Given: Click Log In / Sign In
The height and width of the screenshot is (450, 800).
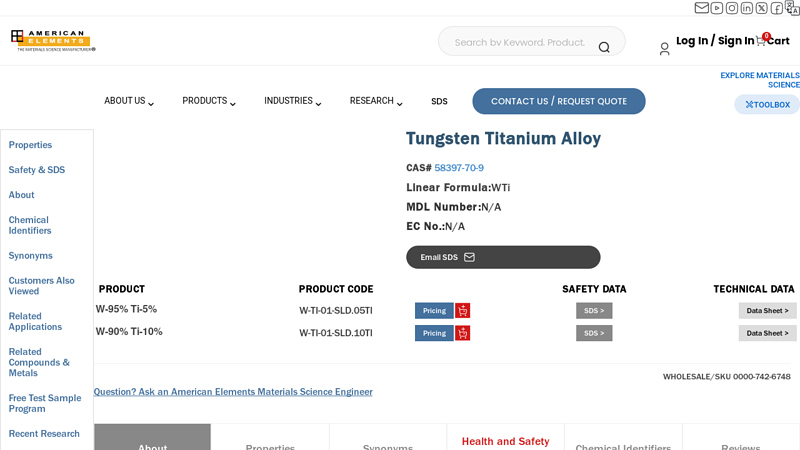Looking at the screenshot, I should pyautogui.click(x=715, y=40).
